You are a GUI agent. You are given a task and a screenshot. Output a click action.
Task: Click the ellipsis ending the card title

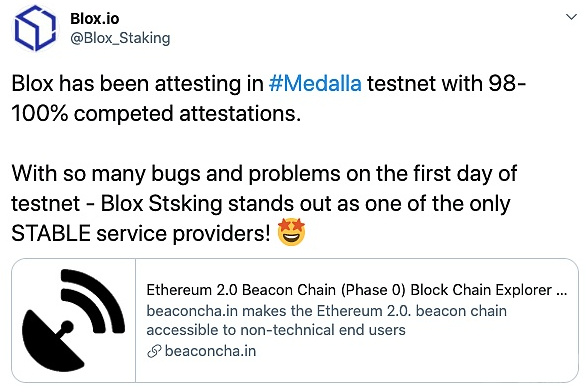(x=562, y=290)
